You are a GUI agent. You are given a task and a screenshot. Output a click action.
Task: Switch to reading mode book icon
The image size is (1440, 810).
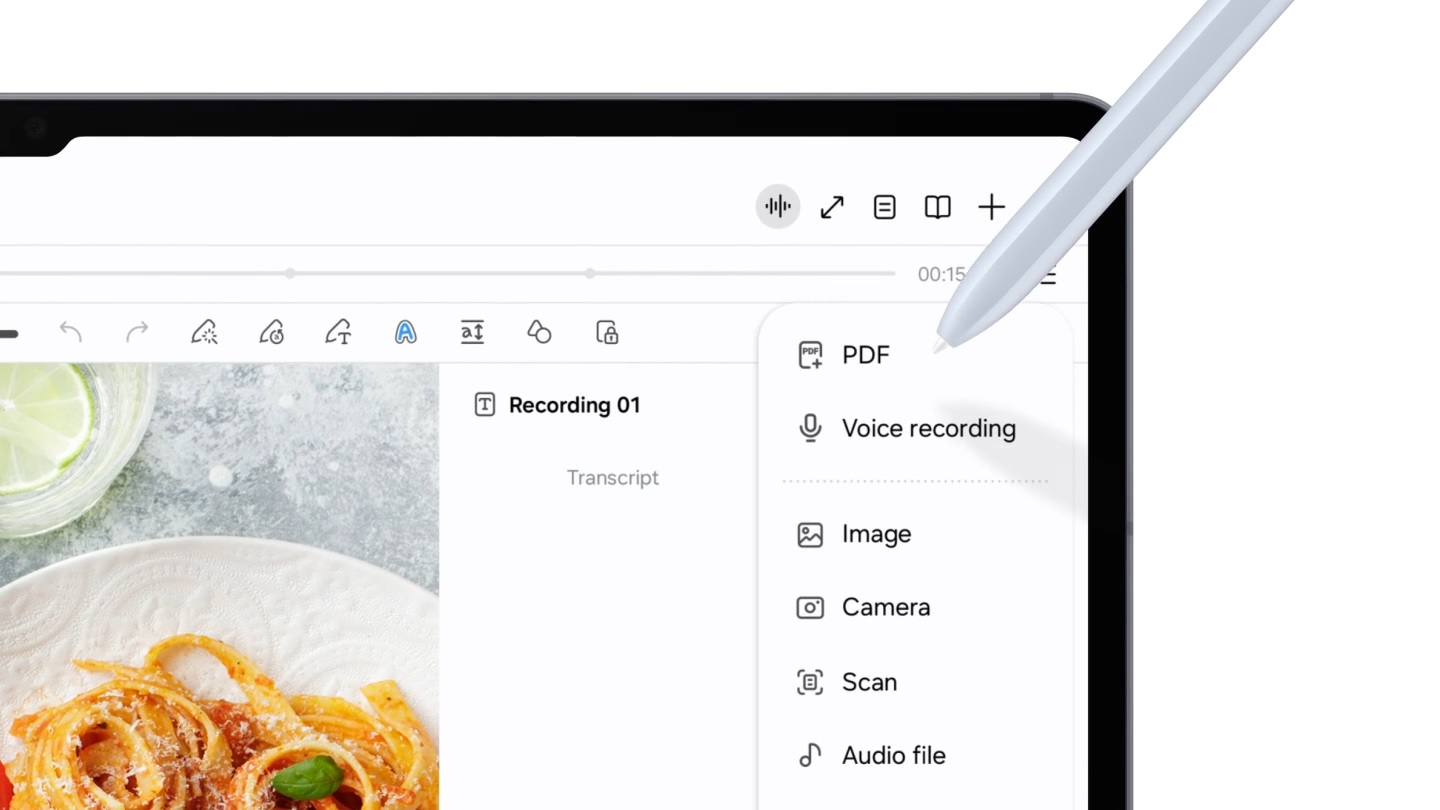click(x=937, y=207)
